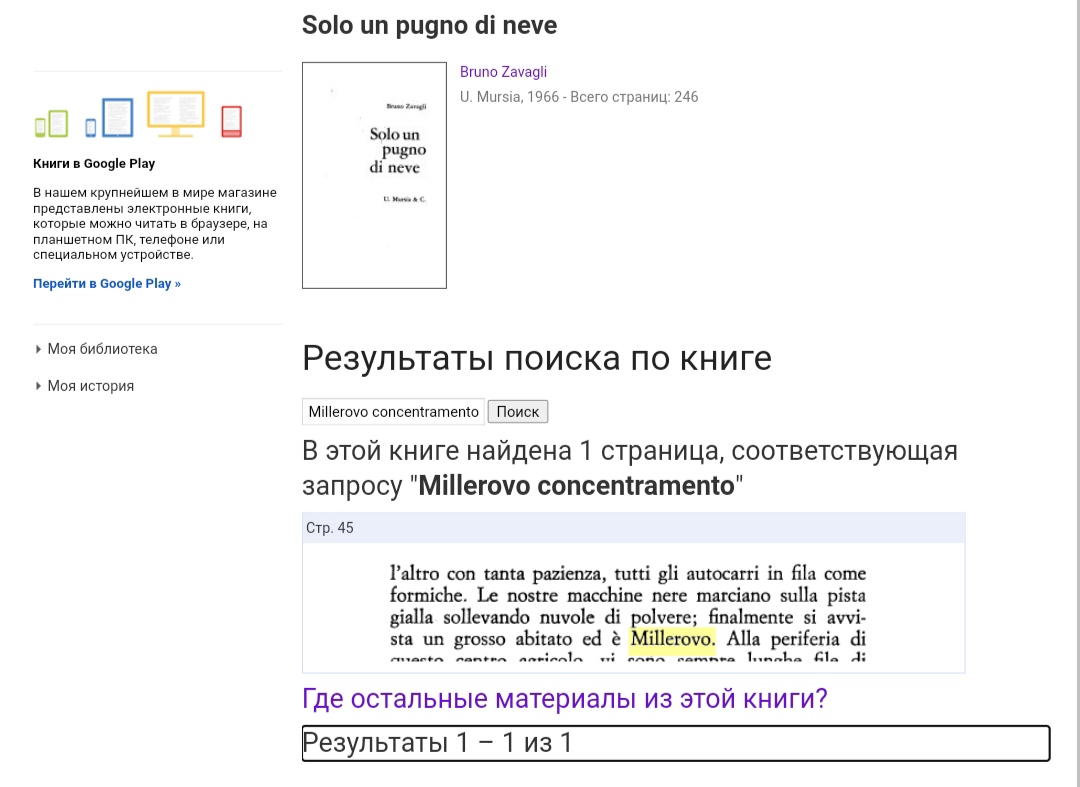Open the Bruno Zavagli author link
The height and width of the screenshot is (787, 1080).
[x=503, y=72]
